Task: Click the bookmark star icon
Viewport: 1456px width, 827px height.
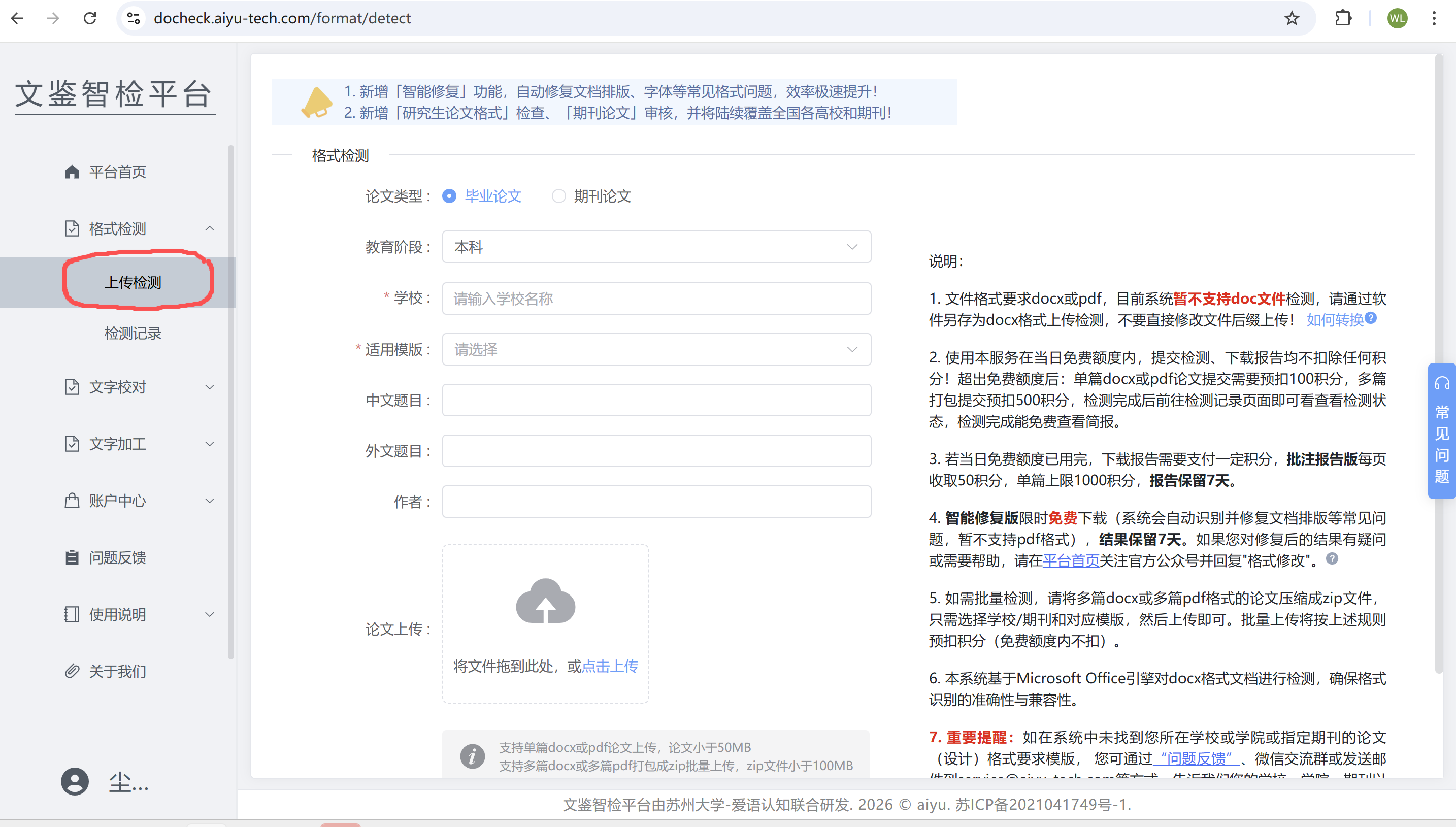Action: pyautogui.click(x=1292, y=18)
